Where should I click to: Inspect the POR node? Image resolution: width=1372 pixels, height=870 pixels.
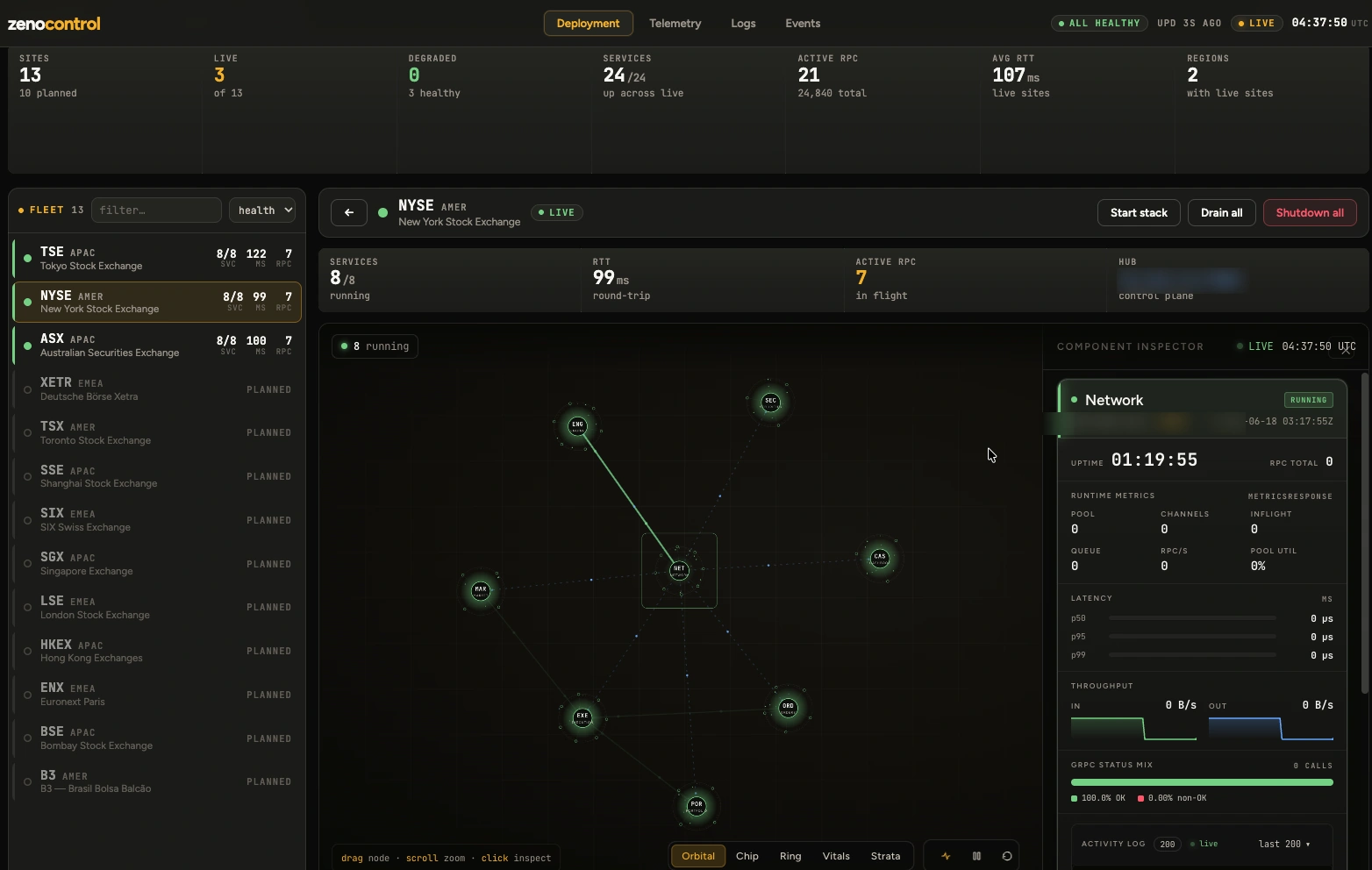697,805
